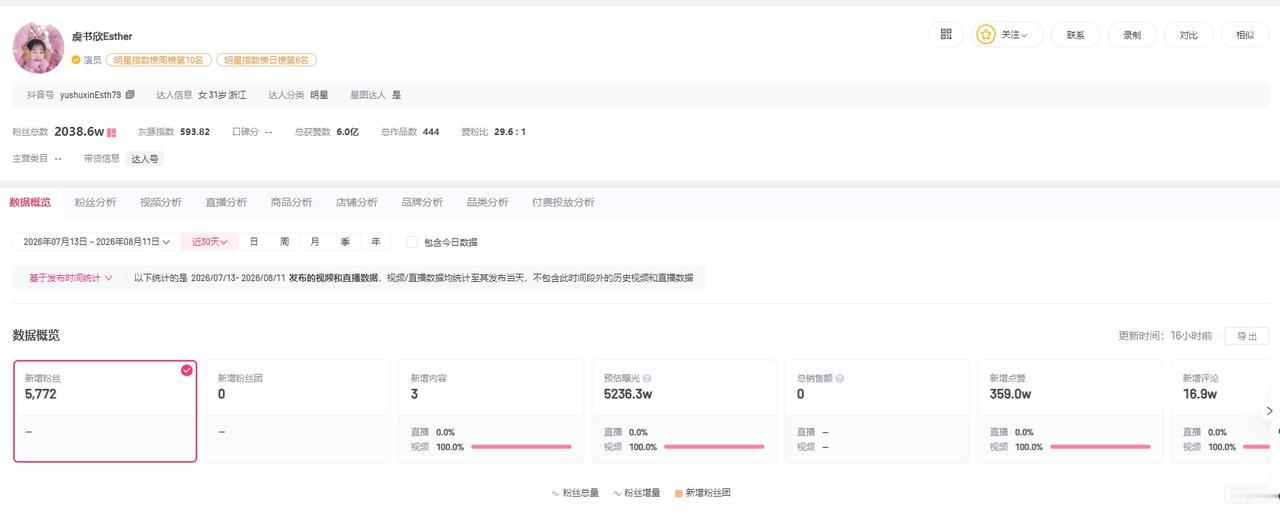Copy the Douyin ID yushuxinEsth79

(130, 95)
